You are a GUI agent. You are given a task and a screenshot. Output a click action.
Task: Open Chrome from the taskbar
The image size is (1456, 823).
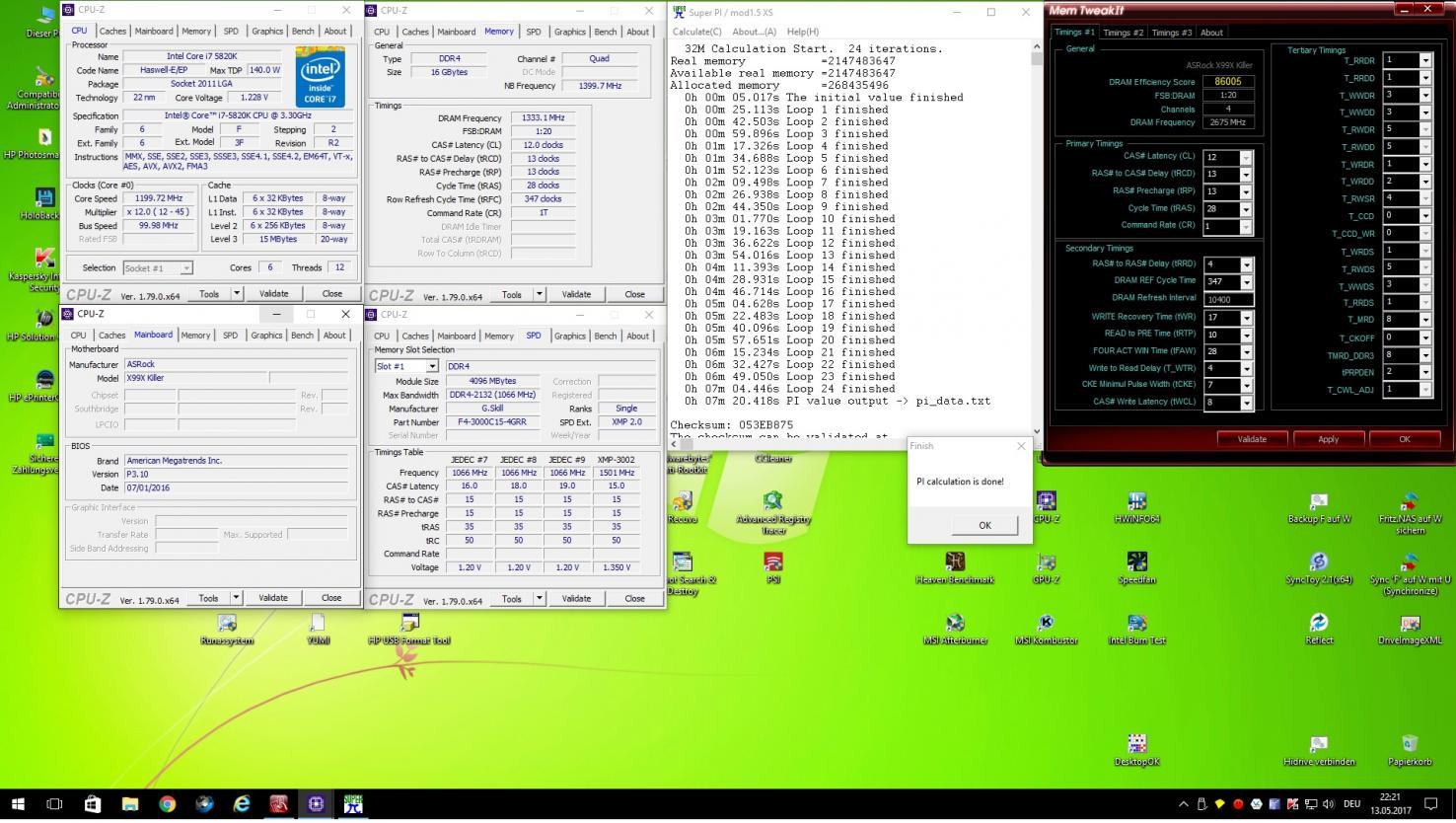coord(167,804)
